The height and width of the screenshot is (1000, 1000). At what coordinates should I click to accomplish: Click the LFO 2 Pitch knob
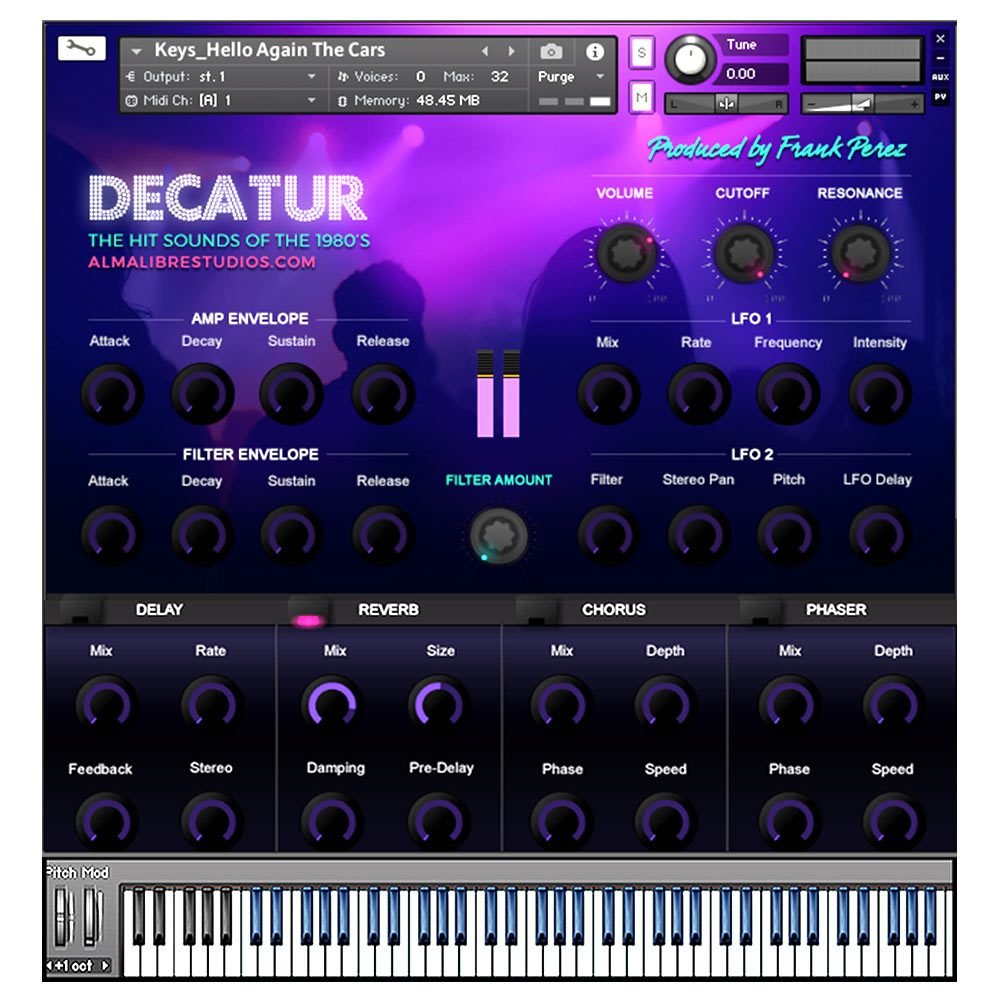coord(788,534)
